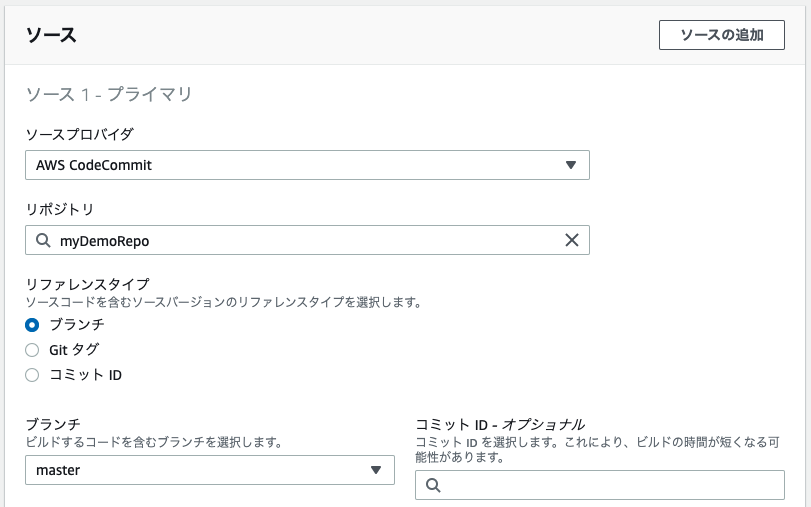Click the ソースの追加 button
811x507 pixels.
[x=722, y=35]
